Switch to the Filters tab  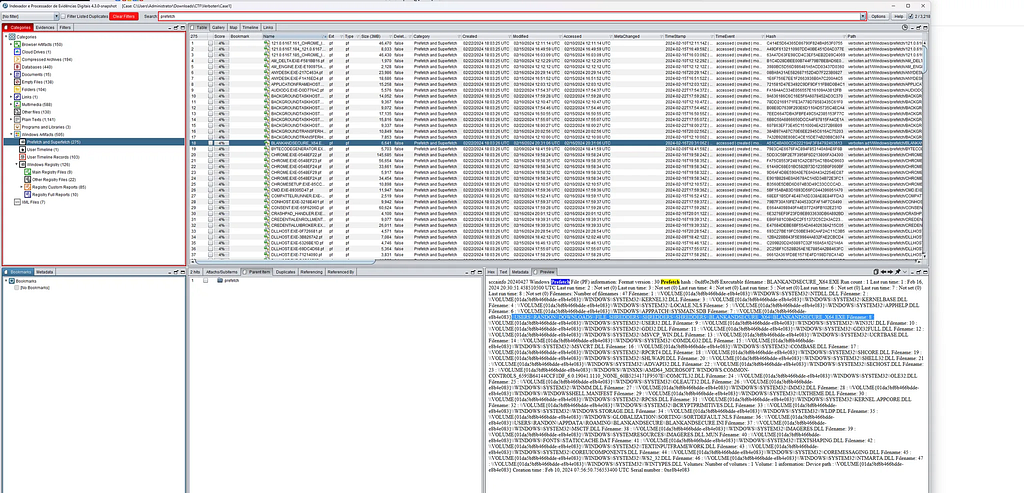65,28
